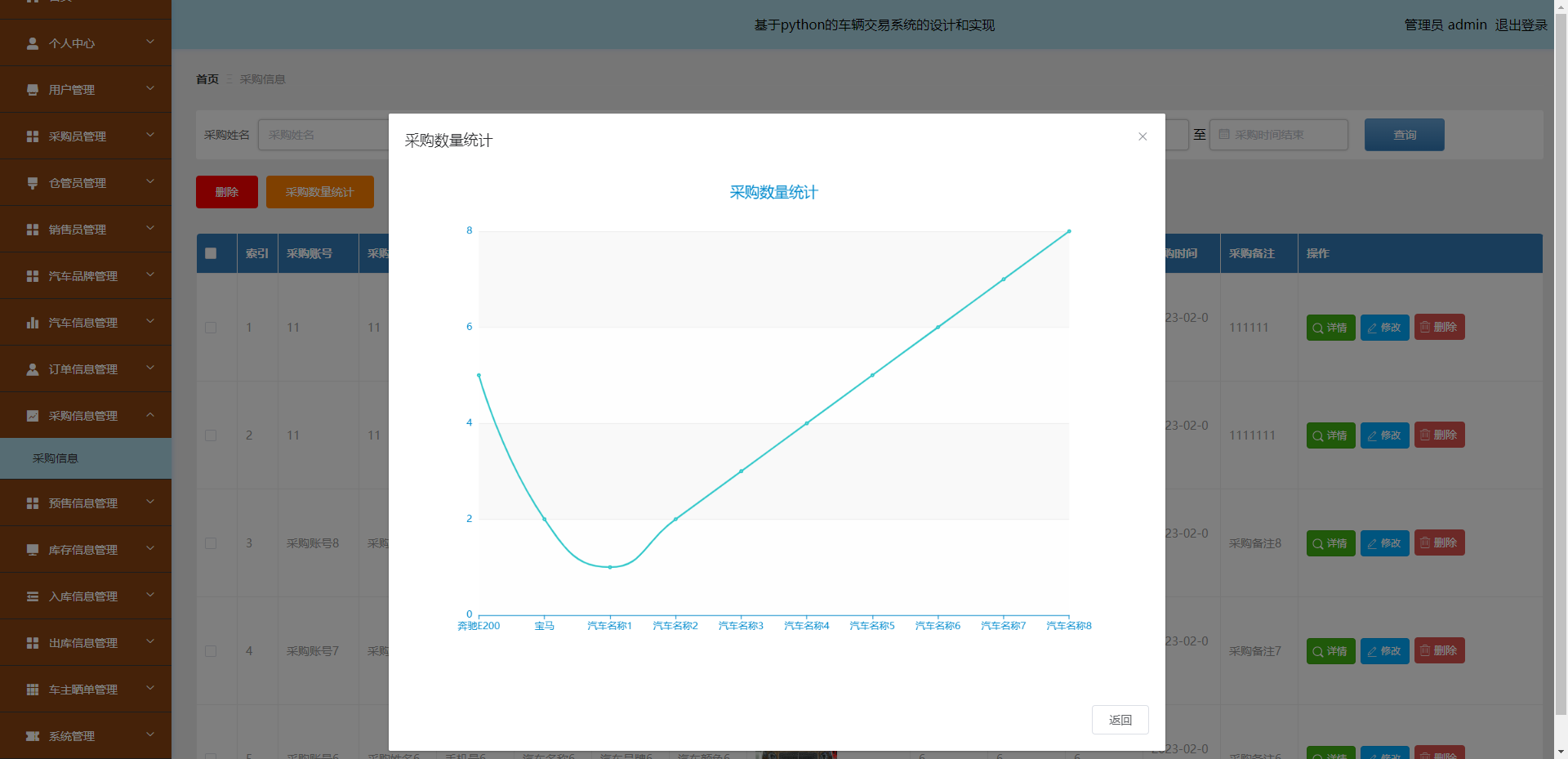Click the 采购姓名 input field
The width and height of the screenshot is (1568, 759).
(x=324, y=135)
